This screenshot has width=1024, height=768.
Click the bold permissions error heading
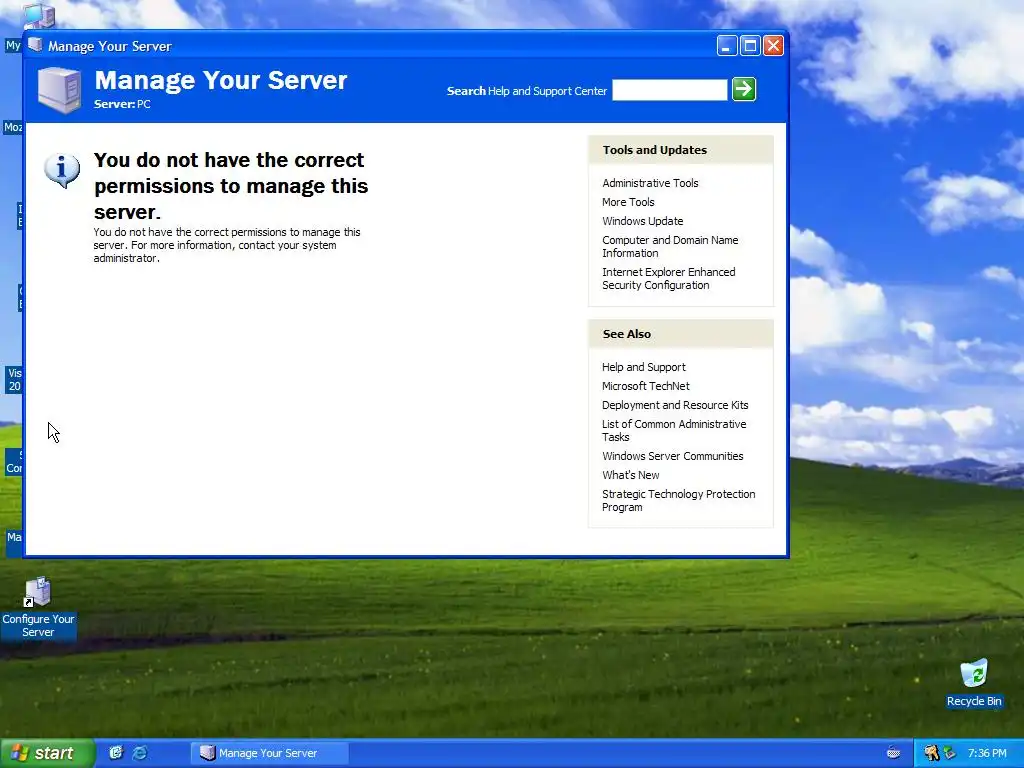(231, 185)
